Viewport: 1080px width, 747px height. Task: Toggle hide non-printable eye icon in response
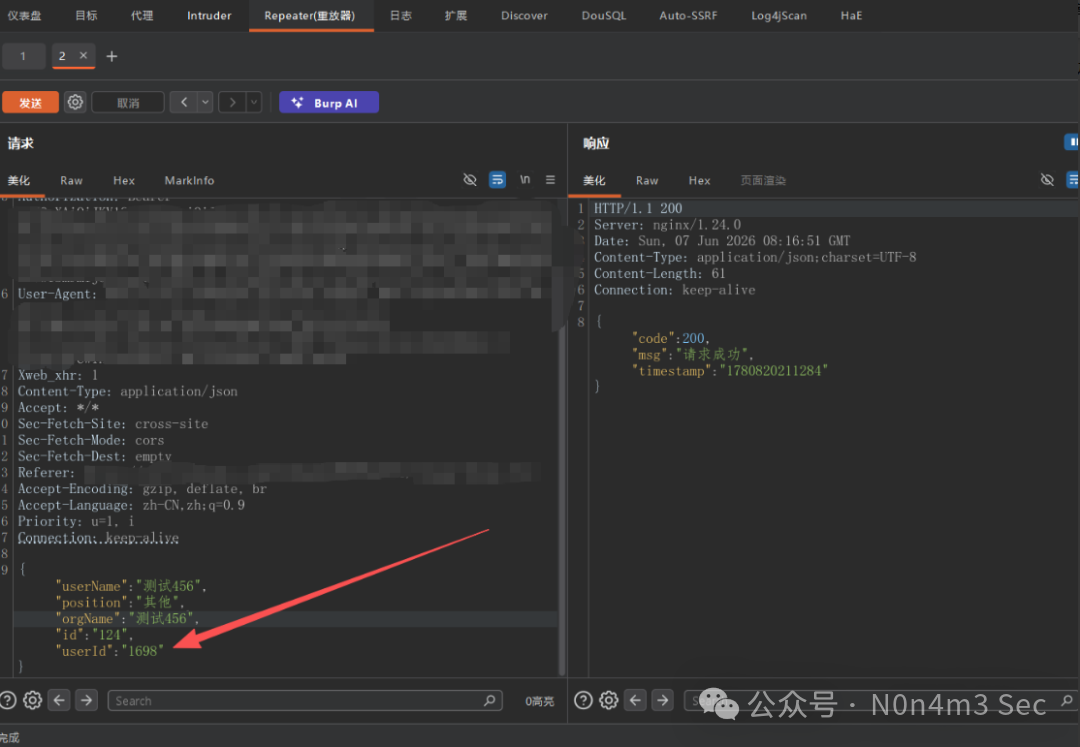tap(1047, 180)
